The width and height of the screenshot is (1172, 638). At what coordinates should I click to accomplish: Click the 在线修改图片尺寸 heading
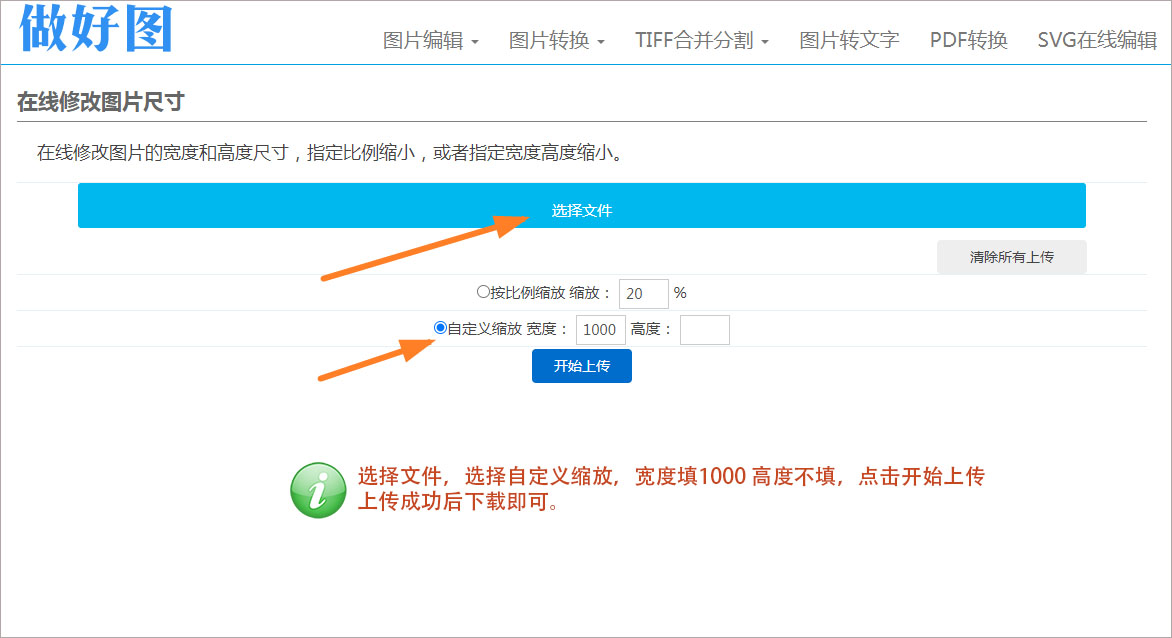pos(101,102)
